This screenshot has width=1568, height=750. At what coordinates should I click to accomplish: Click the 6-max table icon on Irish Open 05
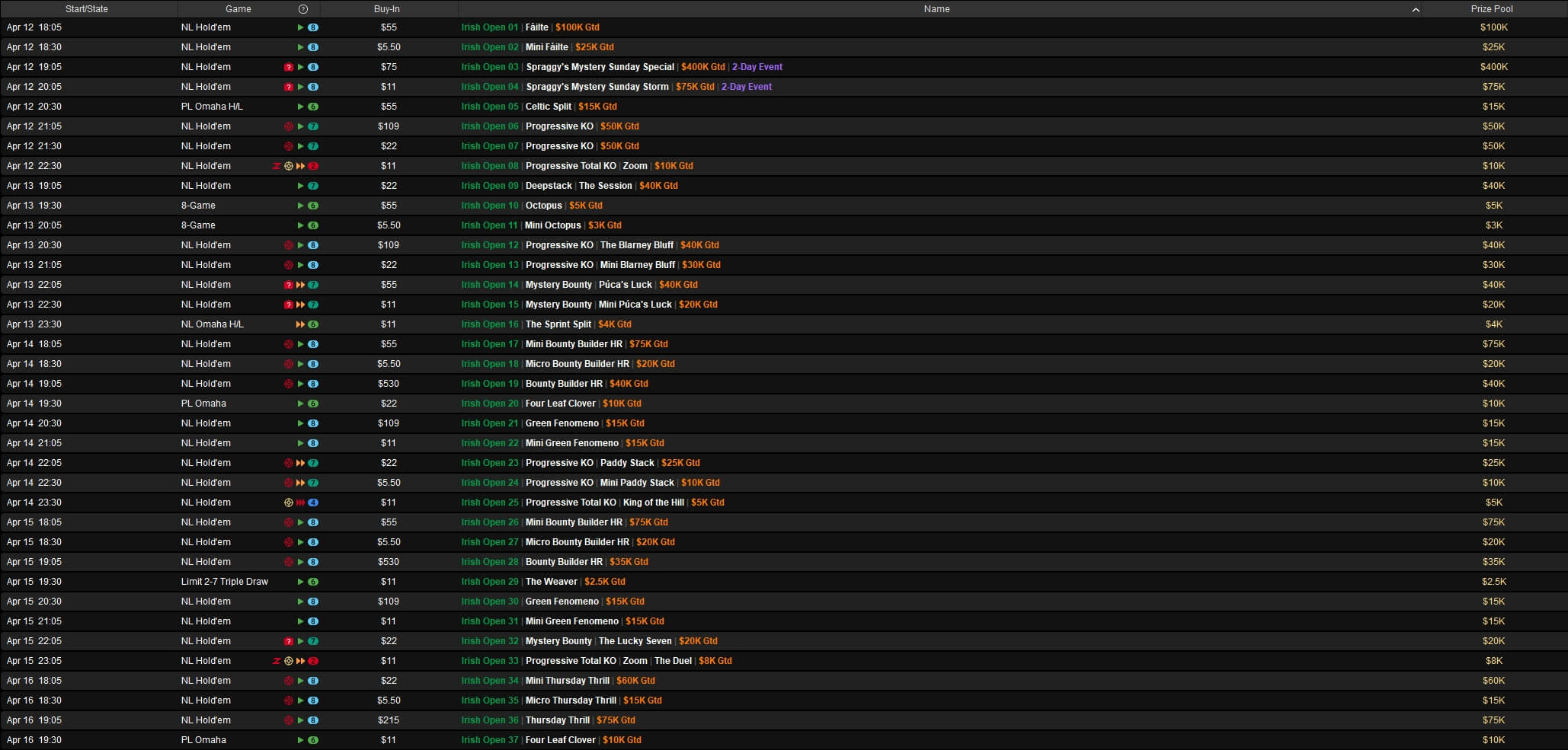[313, 107]
